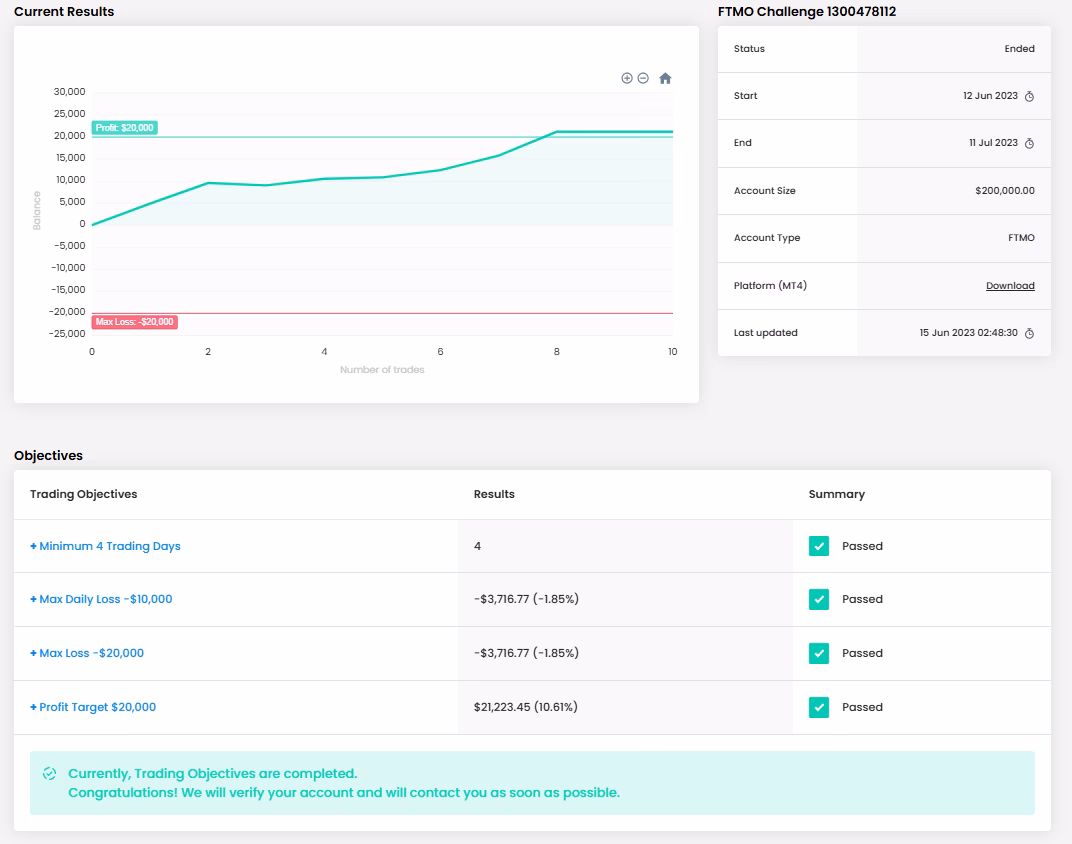
Task: Expand the Max Daily Loss -$10,000 objective
Action: point(101,599)
